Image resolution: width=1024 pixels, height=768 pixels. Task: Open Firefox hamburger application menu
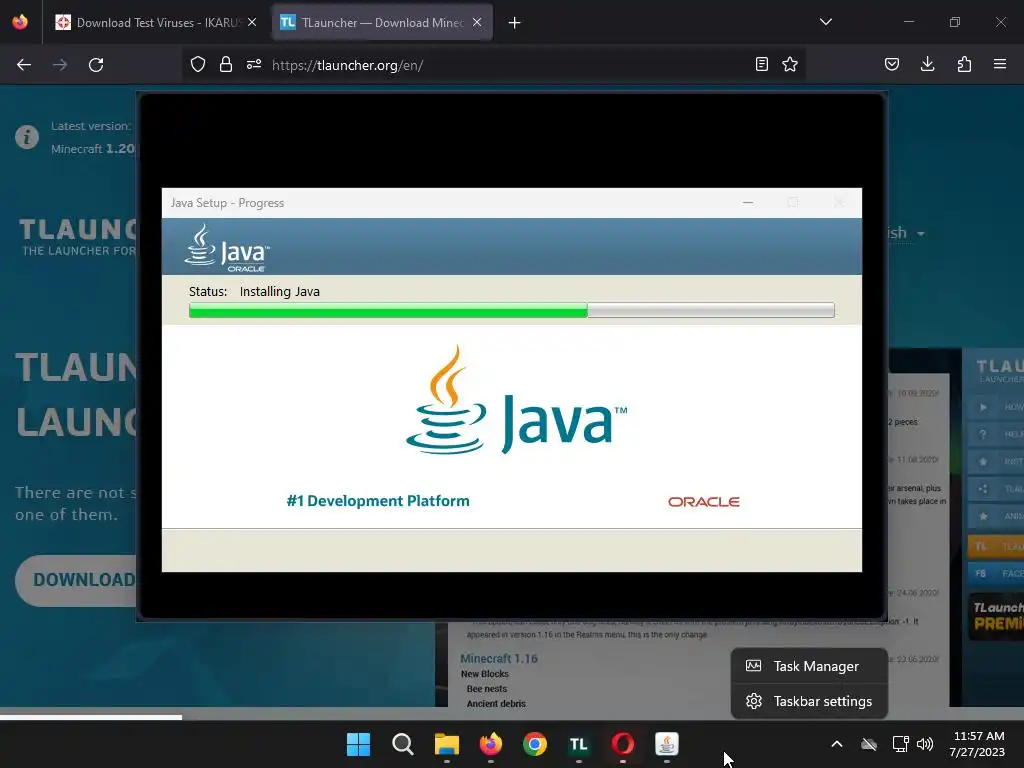pyautogui.click(x=1000, y=64)
